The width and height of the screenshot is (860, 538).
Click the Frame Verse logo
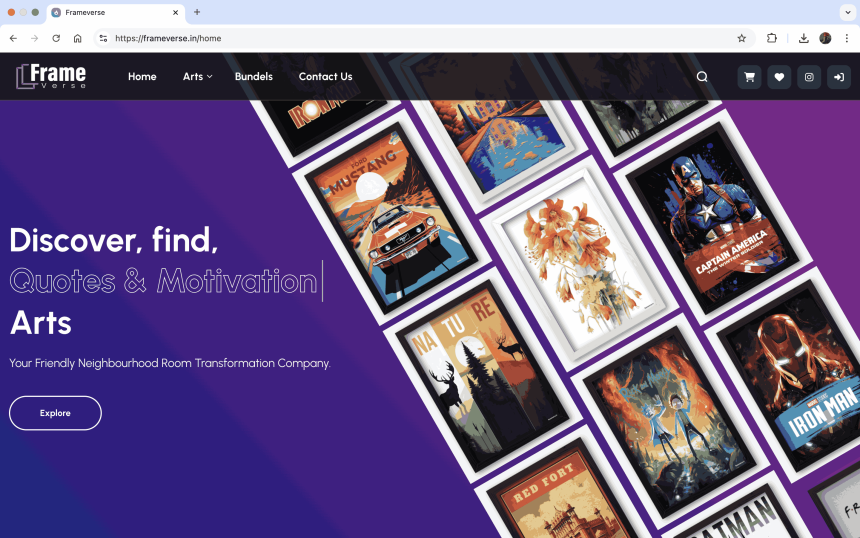pyautogui.click(x=51, y=76)
